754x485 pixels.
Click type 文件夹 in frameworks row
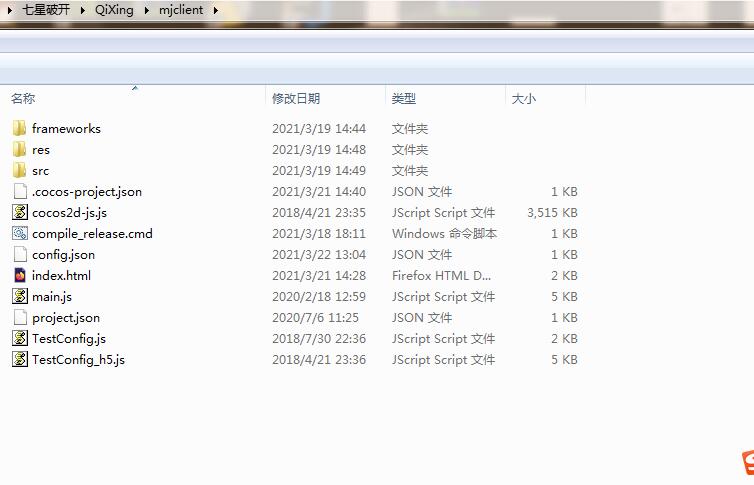410,128
